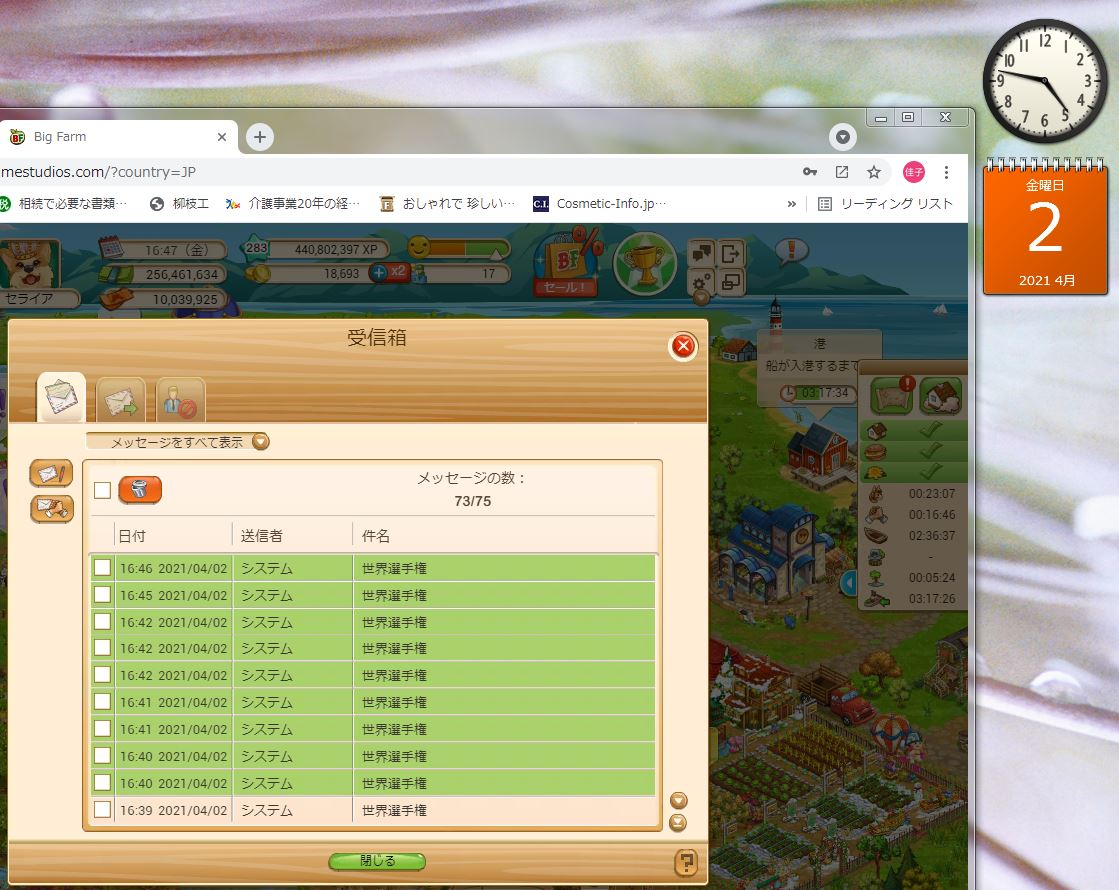Open the Cosmetic-Info.jp bookmark
This screenshot has width=1119, height=890.
(599, 204)
